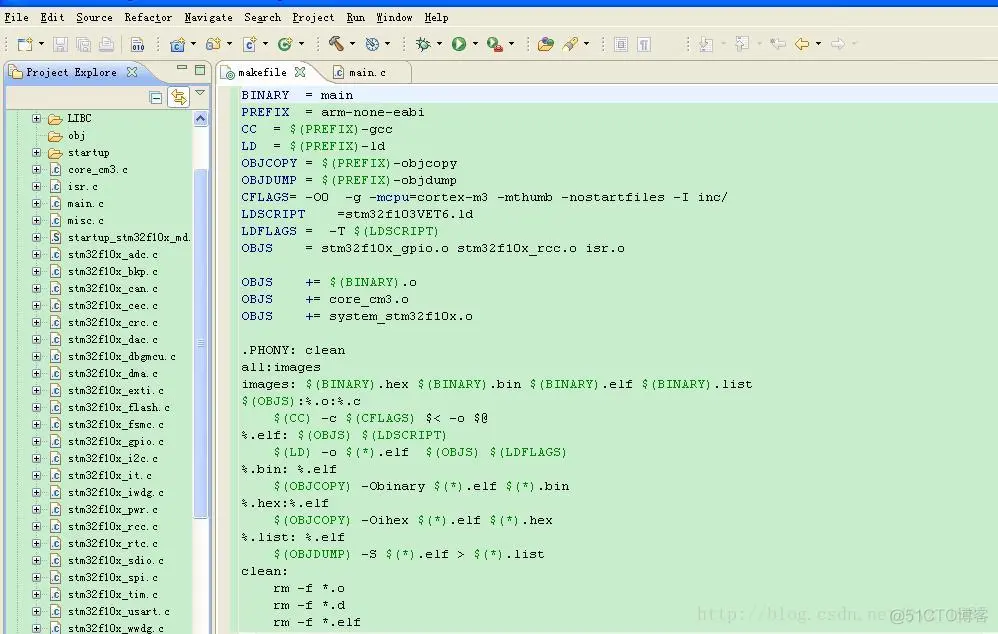Create a new C project icon
Image resolution: width=998 pixels, height=634 pixels.
coord(178,44)
